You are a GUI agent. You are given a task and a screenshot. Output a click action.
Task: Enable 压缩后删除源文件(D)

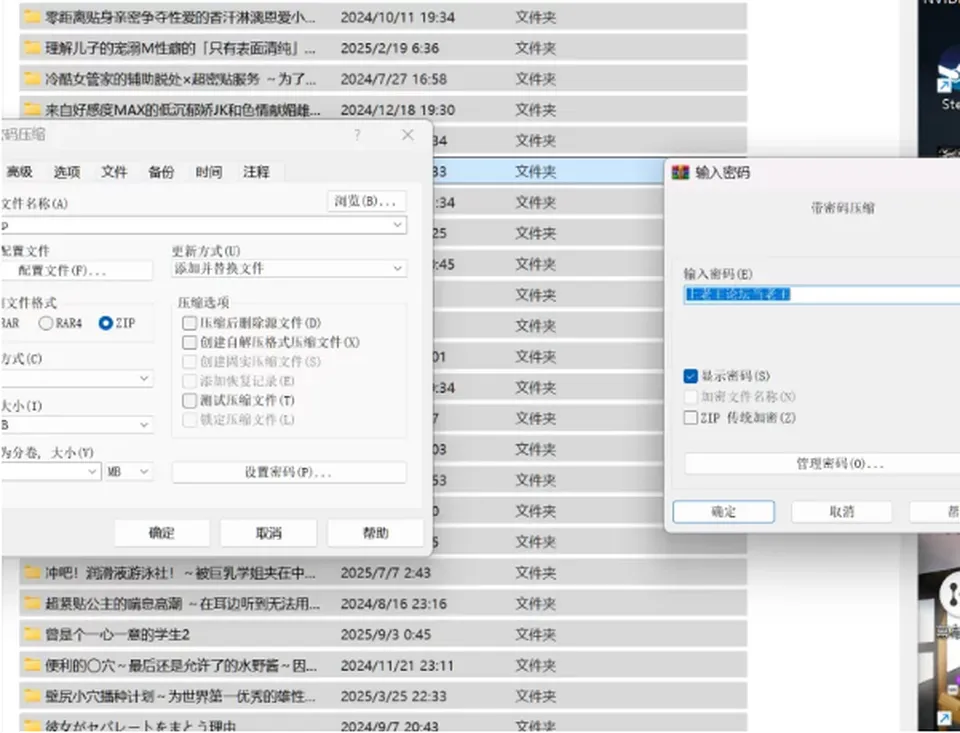coord(189,323)
